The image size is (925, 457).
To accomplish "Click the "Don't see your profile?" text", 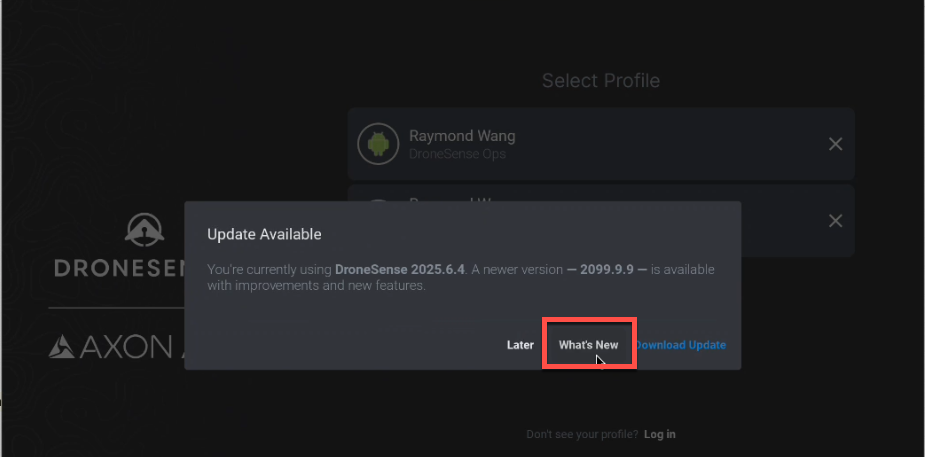I will 582,435.
